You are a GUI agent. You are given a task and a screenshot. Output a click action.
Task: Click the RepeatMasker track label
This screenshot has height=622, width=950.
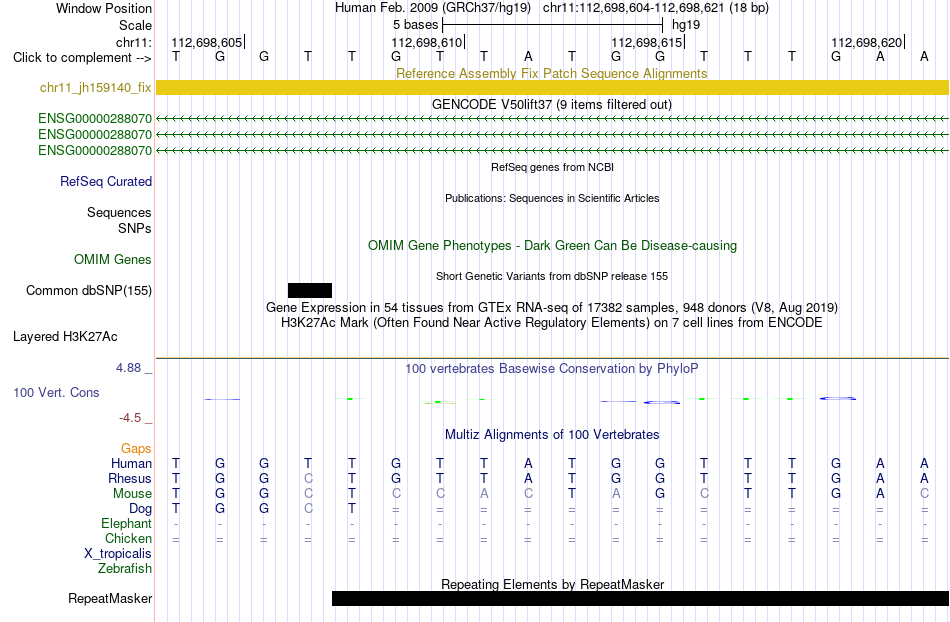[110, 598]
